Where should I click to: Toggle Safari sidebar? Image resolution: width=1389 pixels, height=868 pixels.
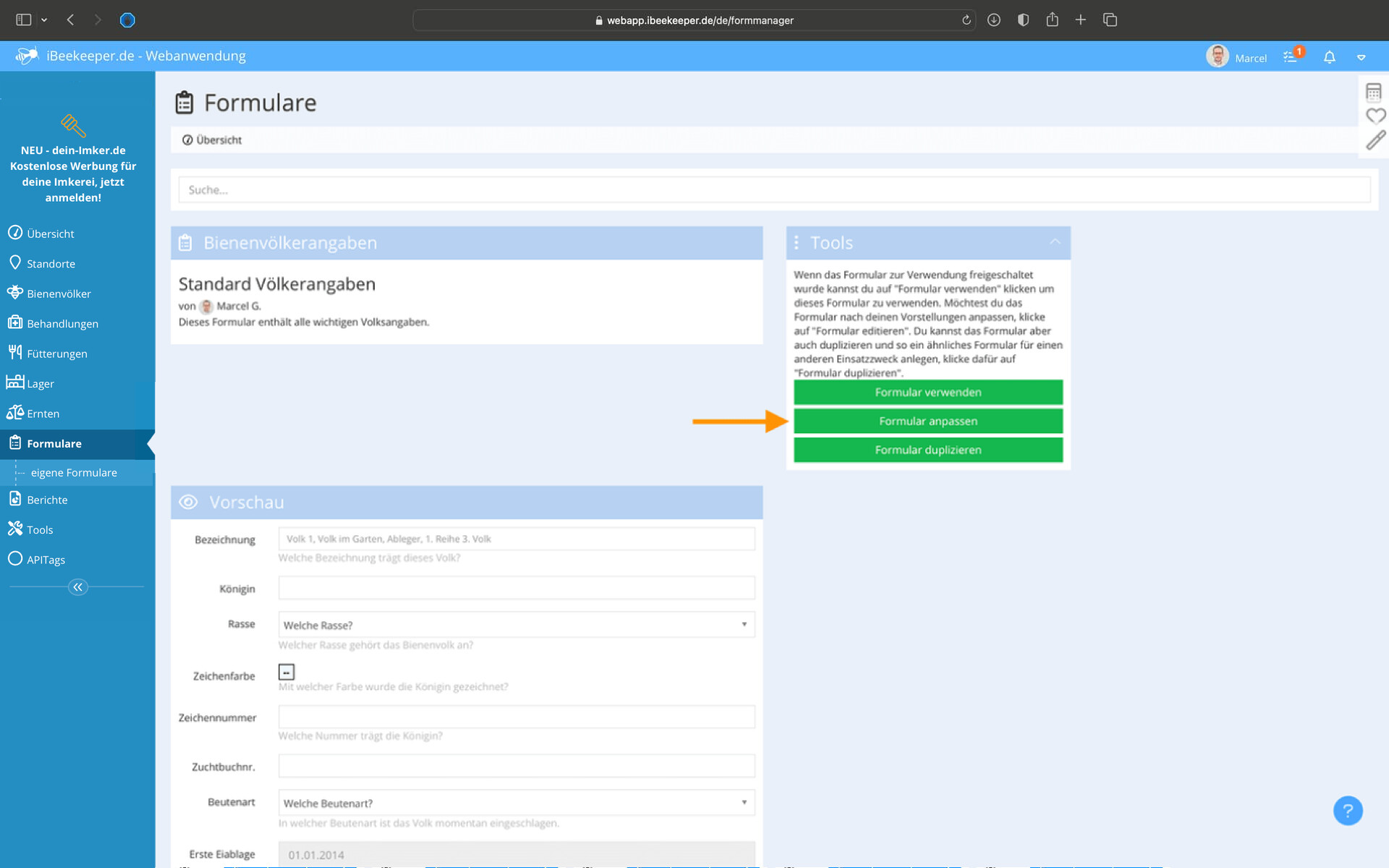(x=24, y=20)
